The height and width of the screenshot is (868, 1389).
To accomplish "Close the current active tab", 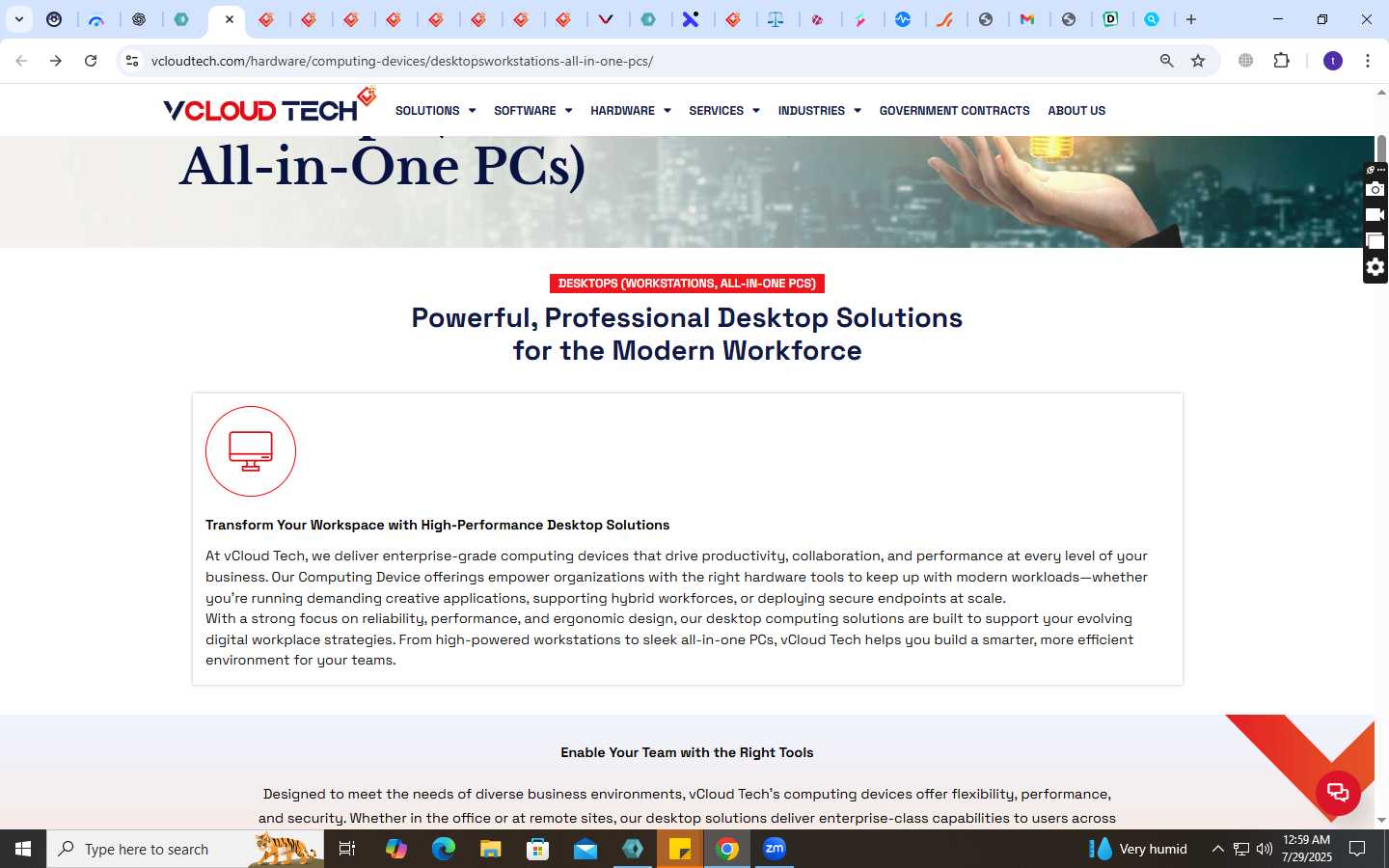I will 230,19.
